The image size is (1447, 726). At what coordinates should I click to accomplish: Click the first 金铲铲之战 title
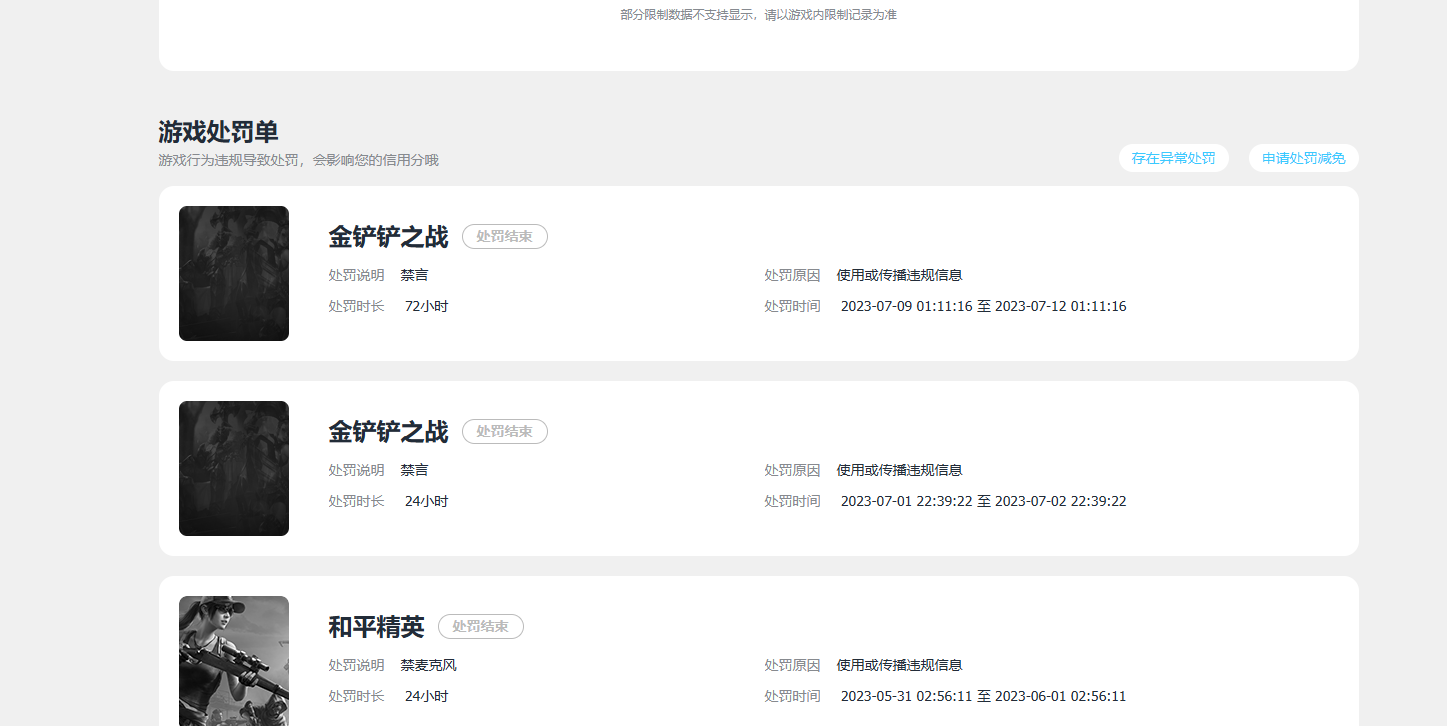(388, 237)
